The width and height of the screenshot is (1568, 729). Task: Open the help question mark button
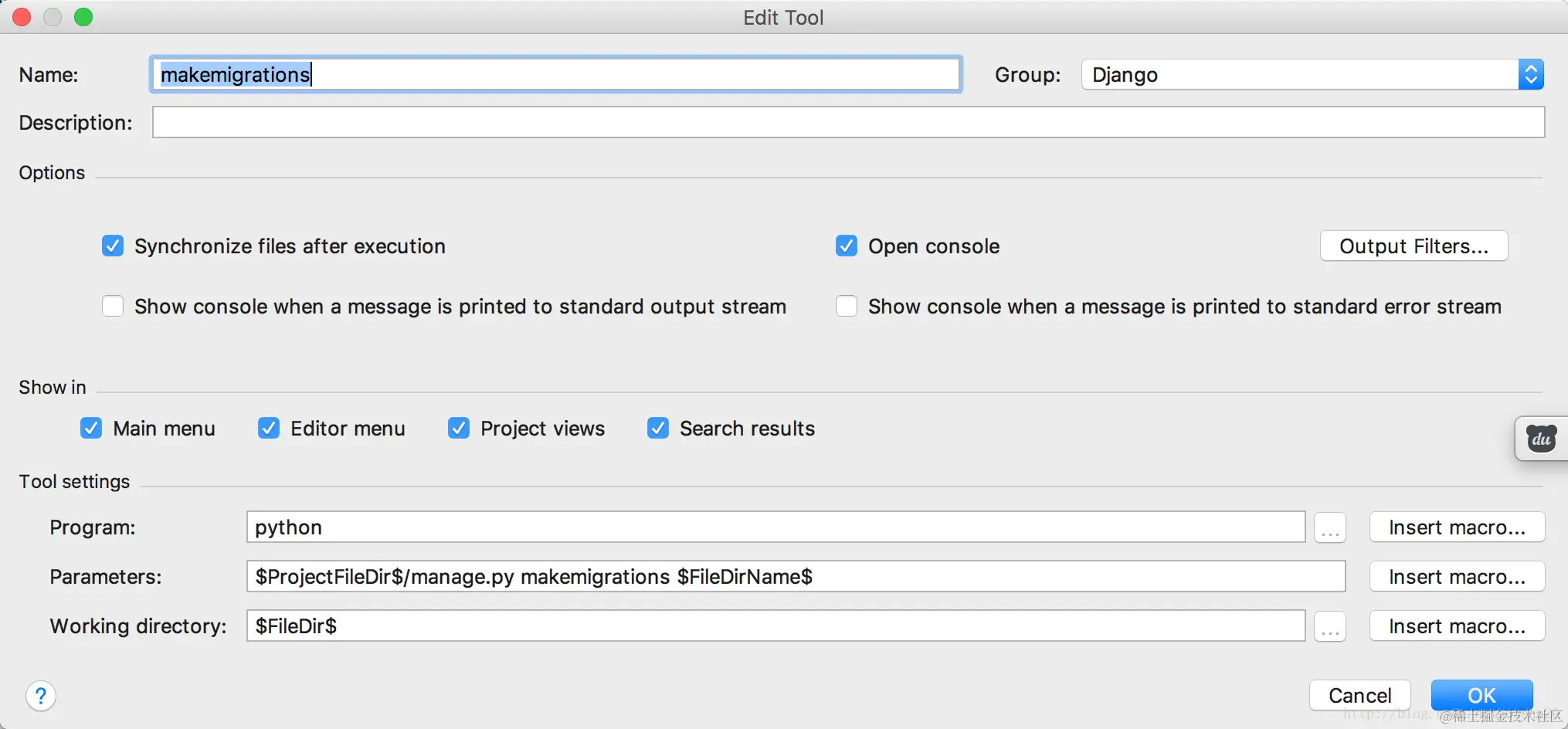pyautogui.click(x=41, y=696)
